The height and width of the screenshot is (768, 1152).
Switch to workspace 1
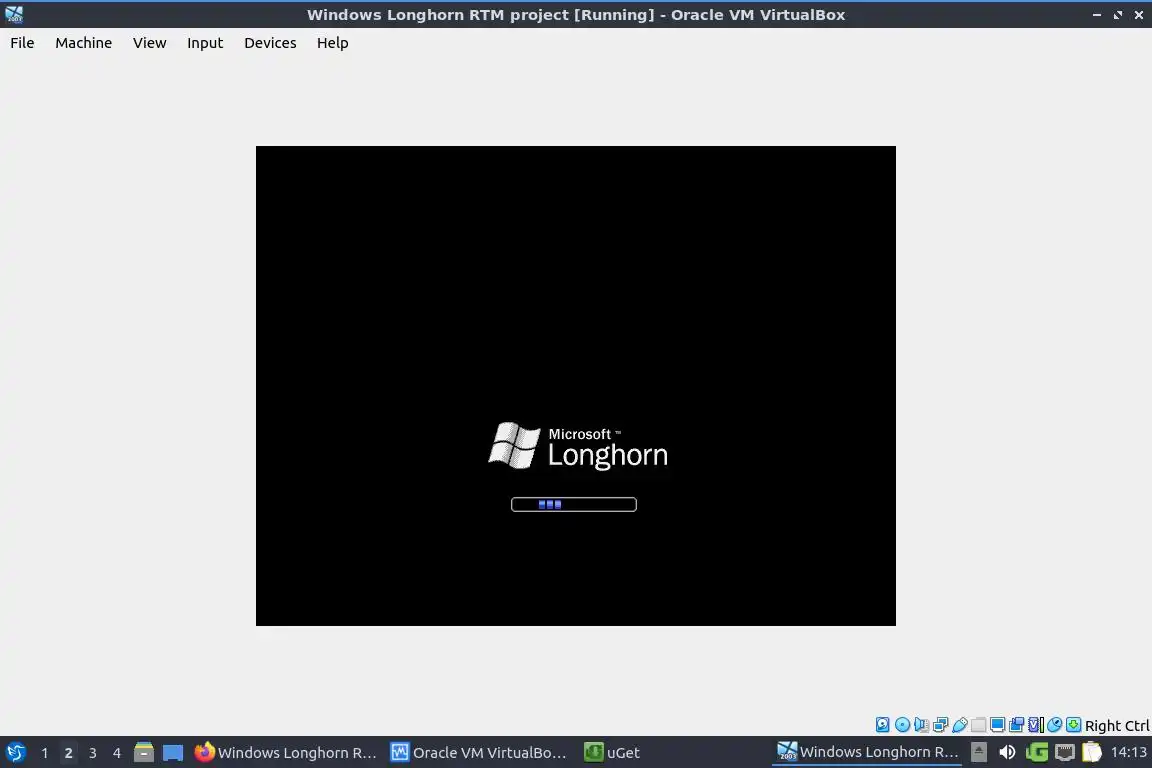click(44, 753)
